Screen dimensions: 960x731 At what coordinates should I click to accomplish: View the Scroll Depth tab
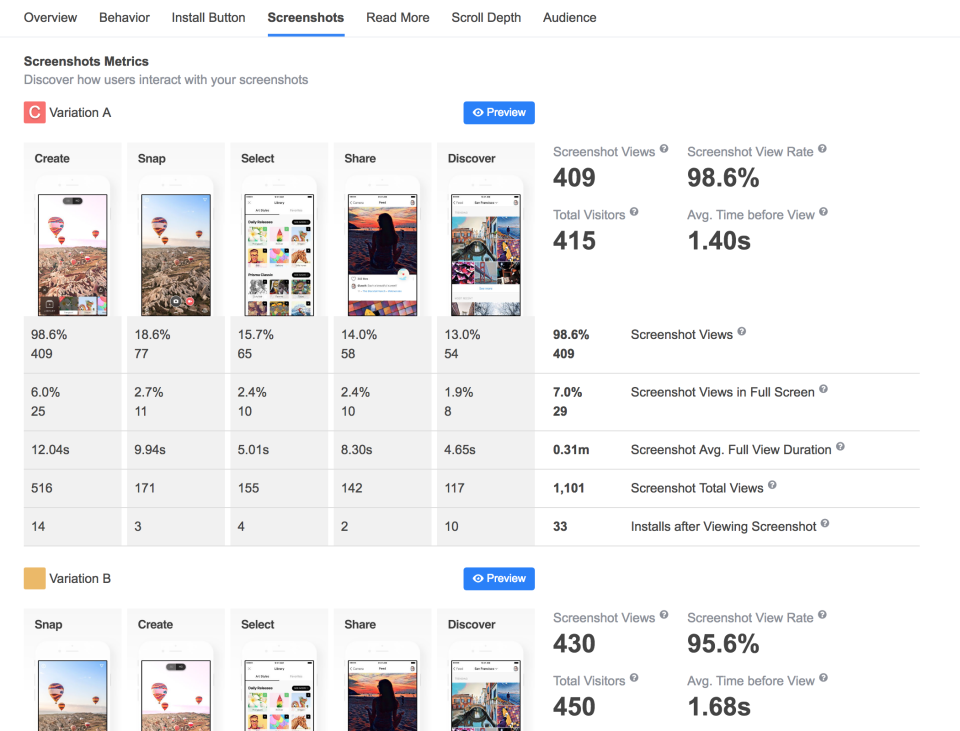[x=486, y=17]
